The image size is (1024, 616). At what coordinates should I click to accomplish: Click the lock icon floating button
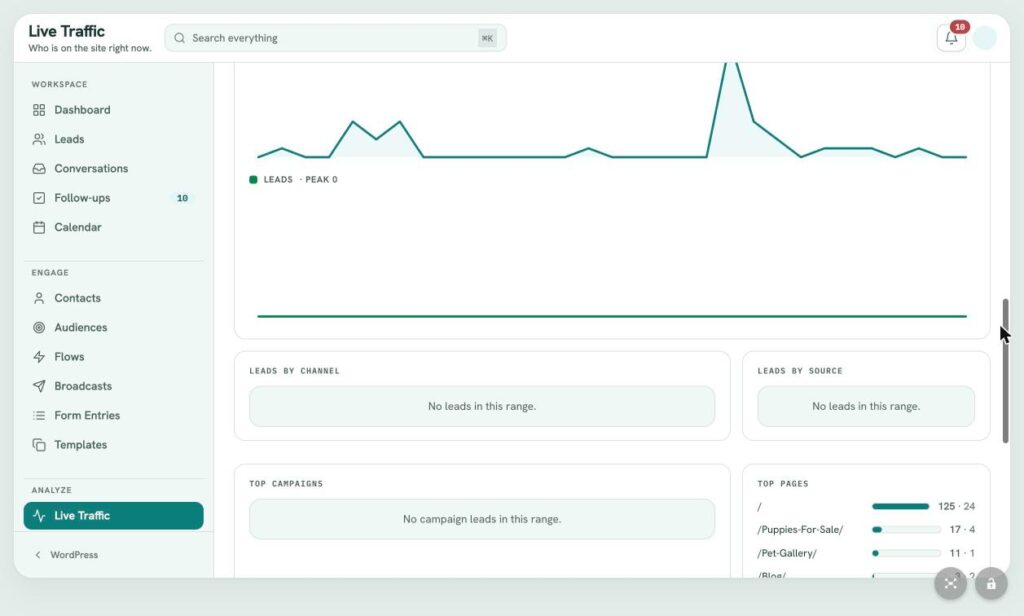(x=991, y=583)
